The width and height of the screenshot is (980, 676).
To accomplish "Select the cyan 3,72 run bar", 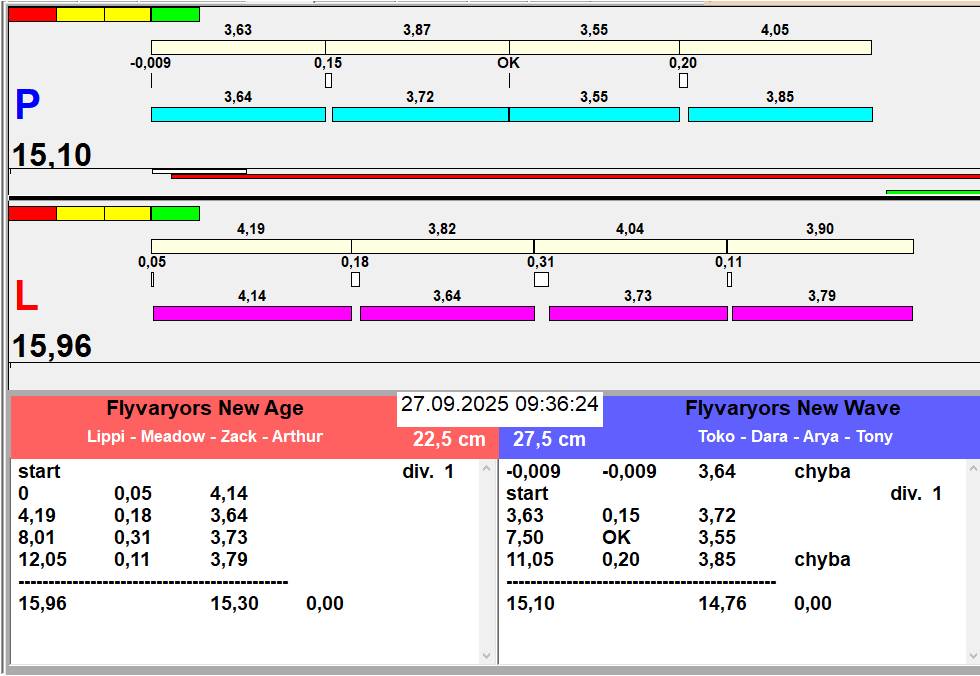I will coord(420,115).
